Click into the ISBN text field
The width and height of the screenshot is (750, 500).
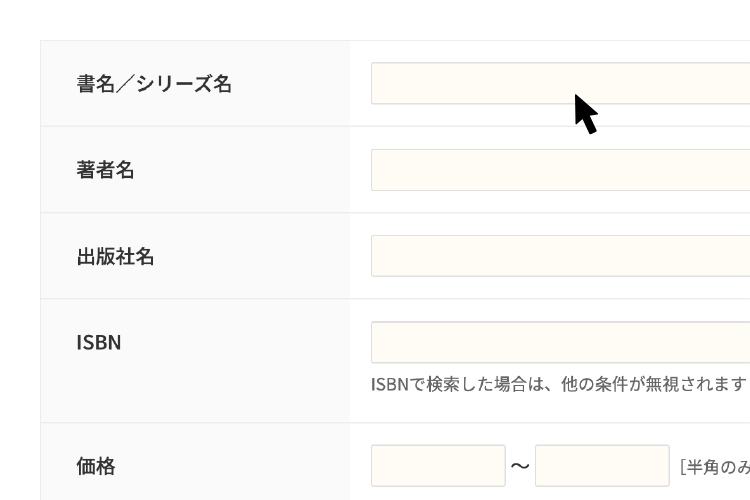pyautogui.click(x=560, y=342)
